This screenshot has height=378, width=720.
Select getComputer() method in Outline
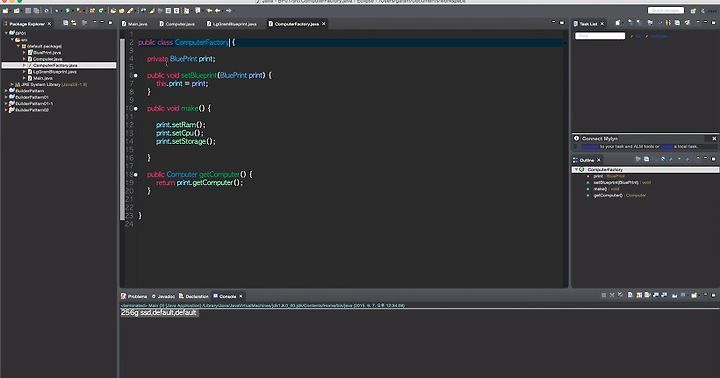click(616, 196)
